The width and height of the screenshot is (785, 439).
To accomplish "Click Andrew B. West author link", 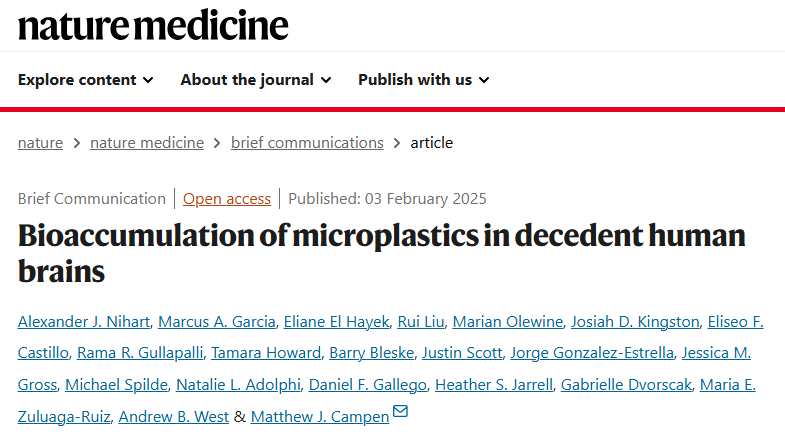I will coord(173,416).
